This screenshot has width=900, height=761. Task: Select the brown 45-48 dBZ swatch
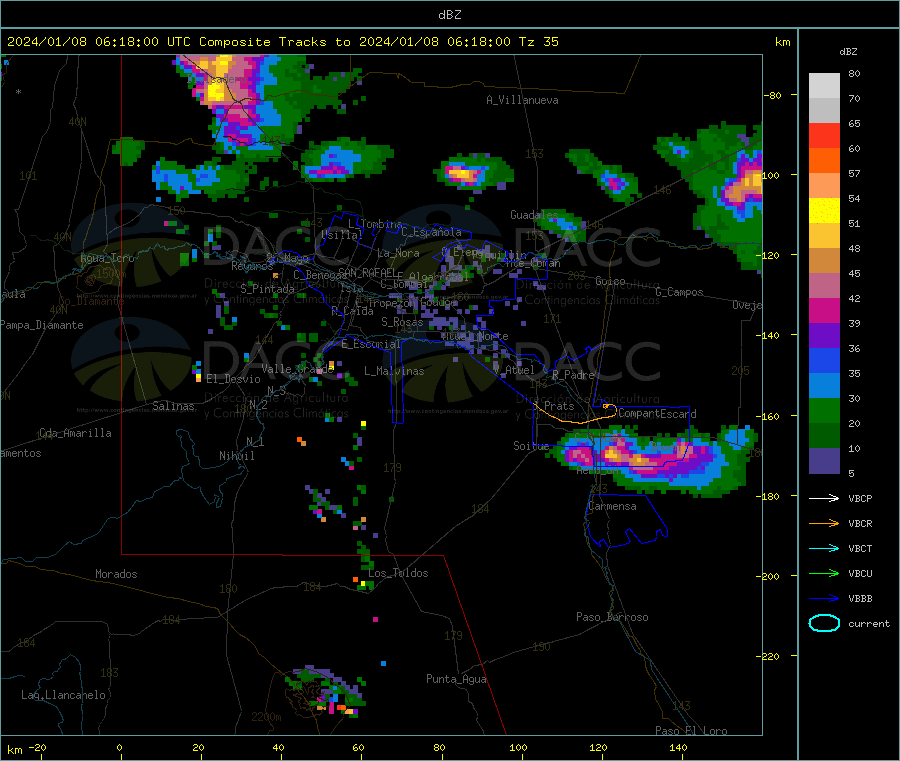pyautogui.click(x=824, y=261)
